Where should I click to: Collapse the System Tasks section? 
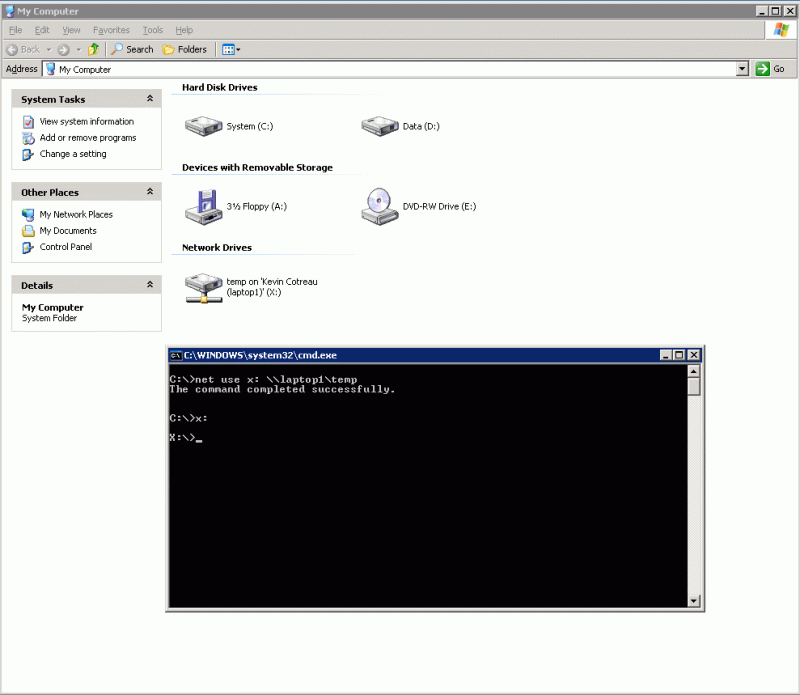pos(151,98)
